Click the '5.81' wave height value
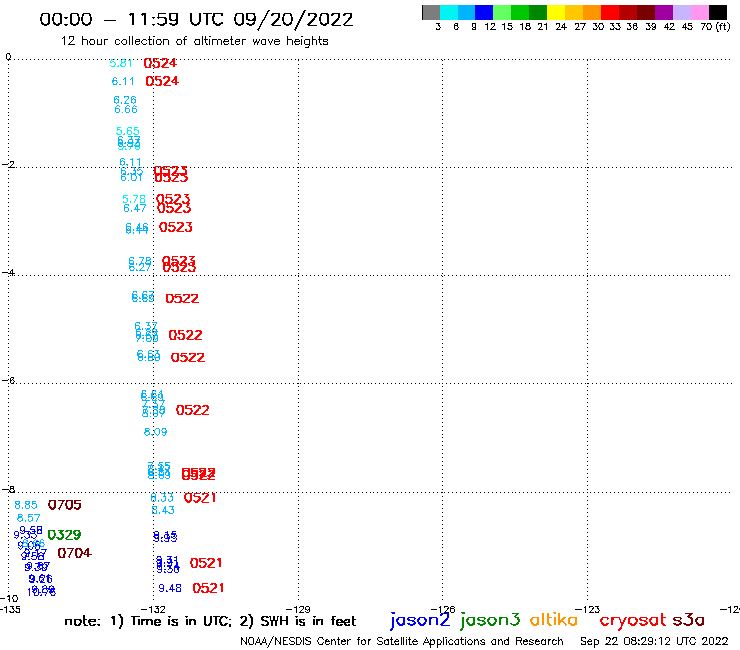The image size is (740, 650). tap(121, 63)
